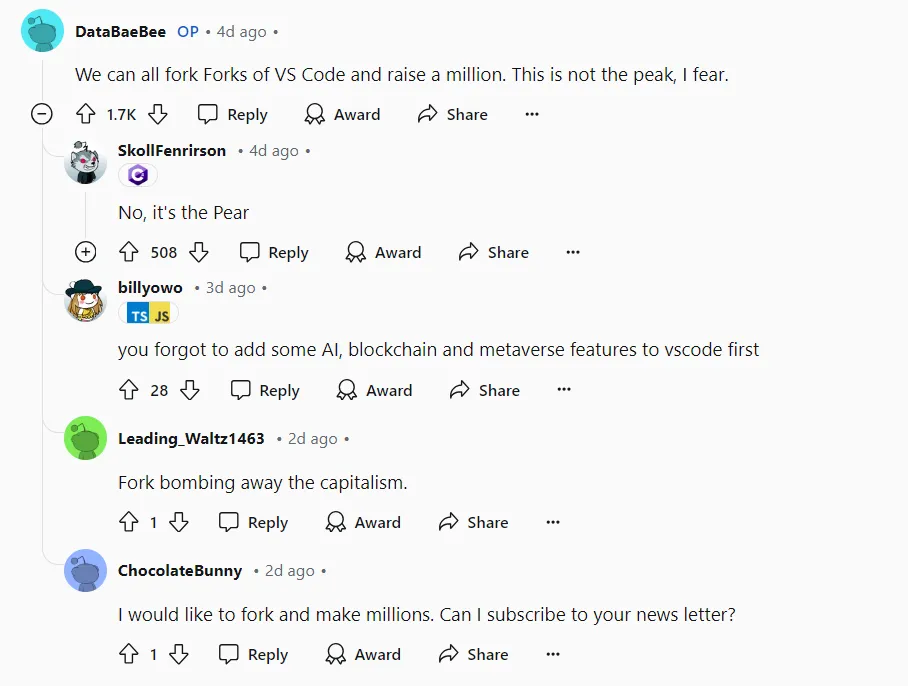Expand SkollFenrirson's collapsed replies

[86, 252]
